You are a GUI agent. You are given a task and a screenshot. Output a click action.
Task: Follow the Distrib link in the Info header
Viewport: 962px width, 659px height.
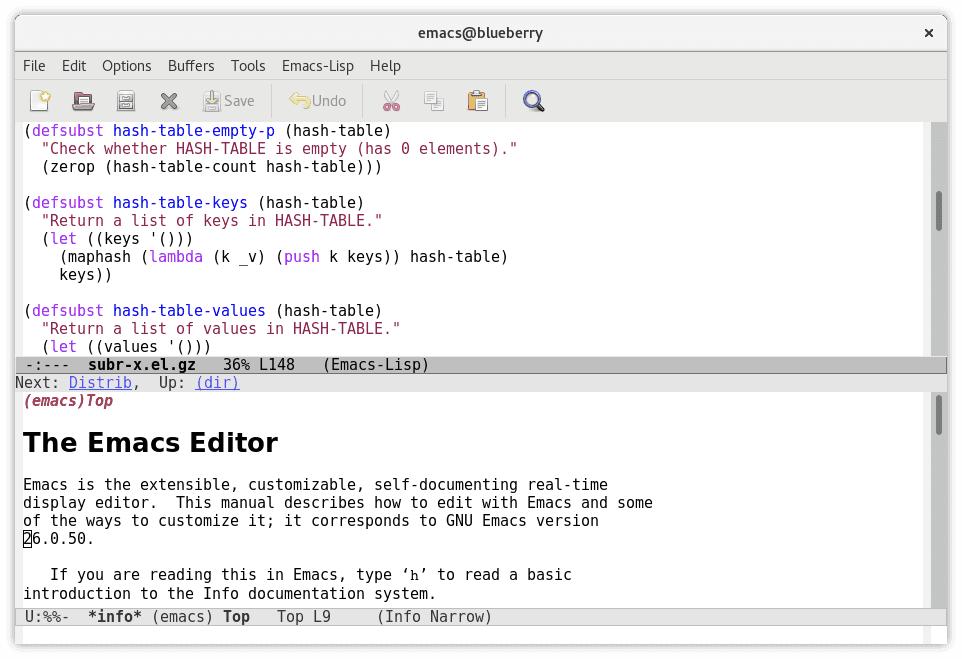point(100,383)
